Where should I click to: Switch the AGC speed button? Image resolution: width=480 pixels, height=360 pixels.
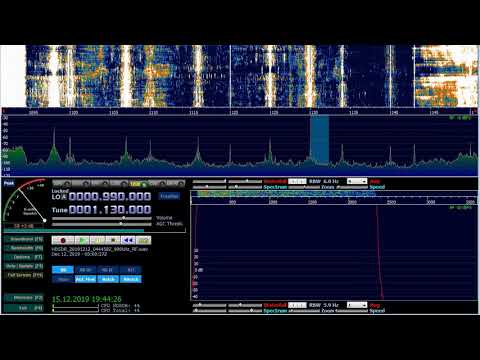tap(85, 279)
